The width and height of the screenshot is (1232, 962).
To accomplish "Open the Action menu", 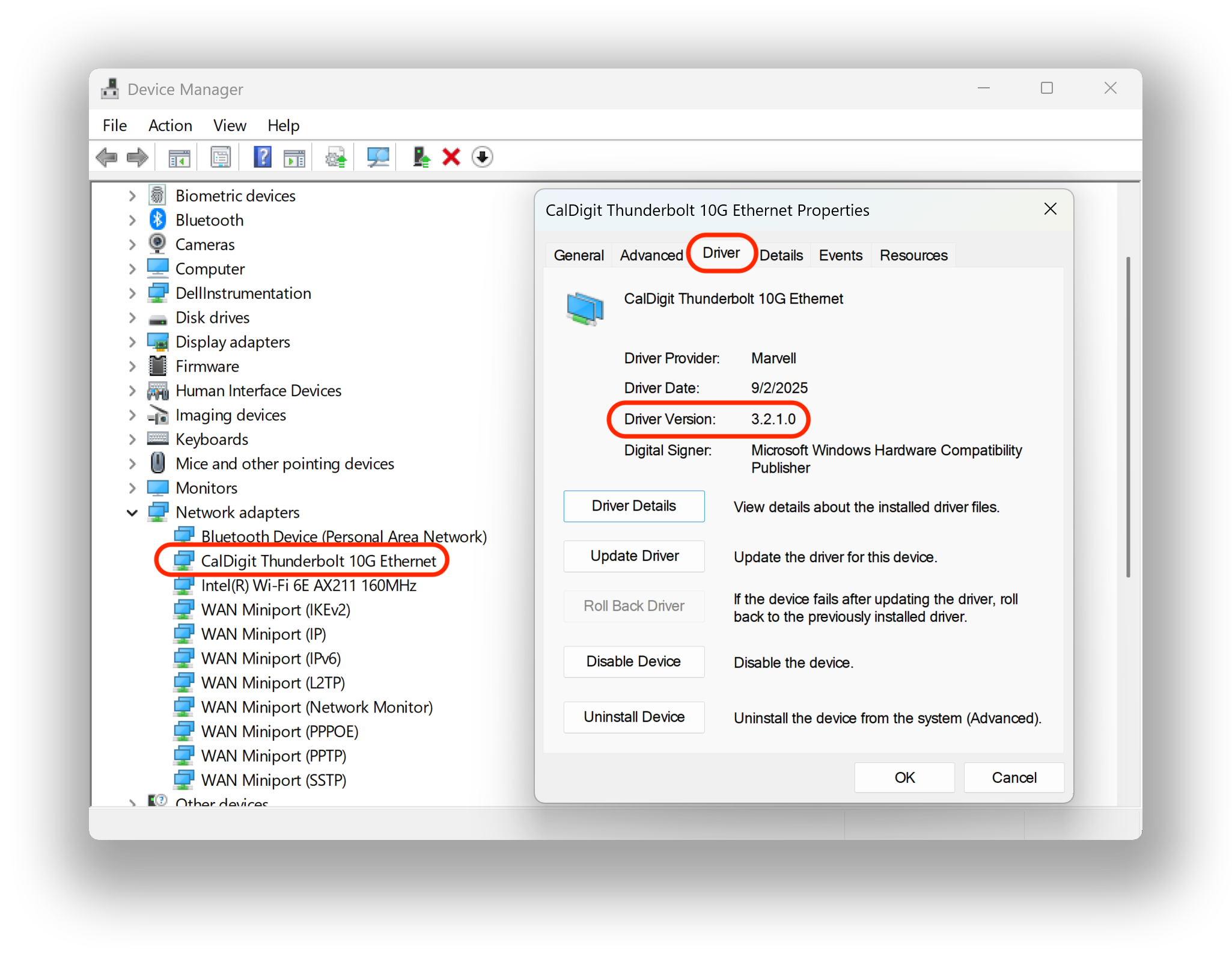I will pyautogui.click(x=170, y=126).
